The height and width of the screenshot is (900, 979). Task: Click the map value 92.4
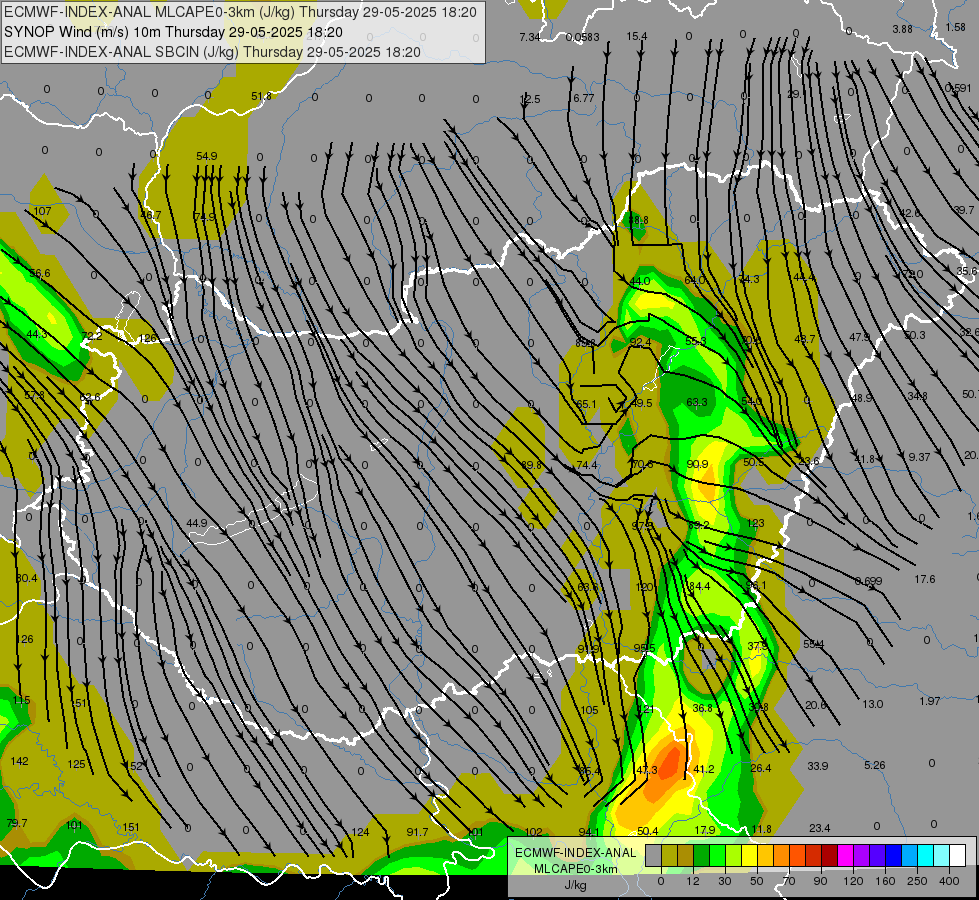(x=641, y=342)
